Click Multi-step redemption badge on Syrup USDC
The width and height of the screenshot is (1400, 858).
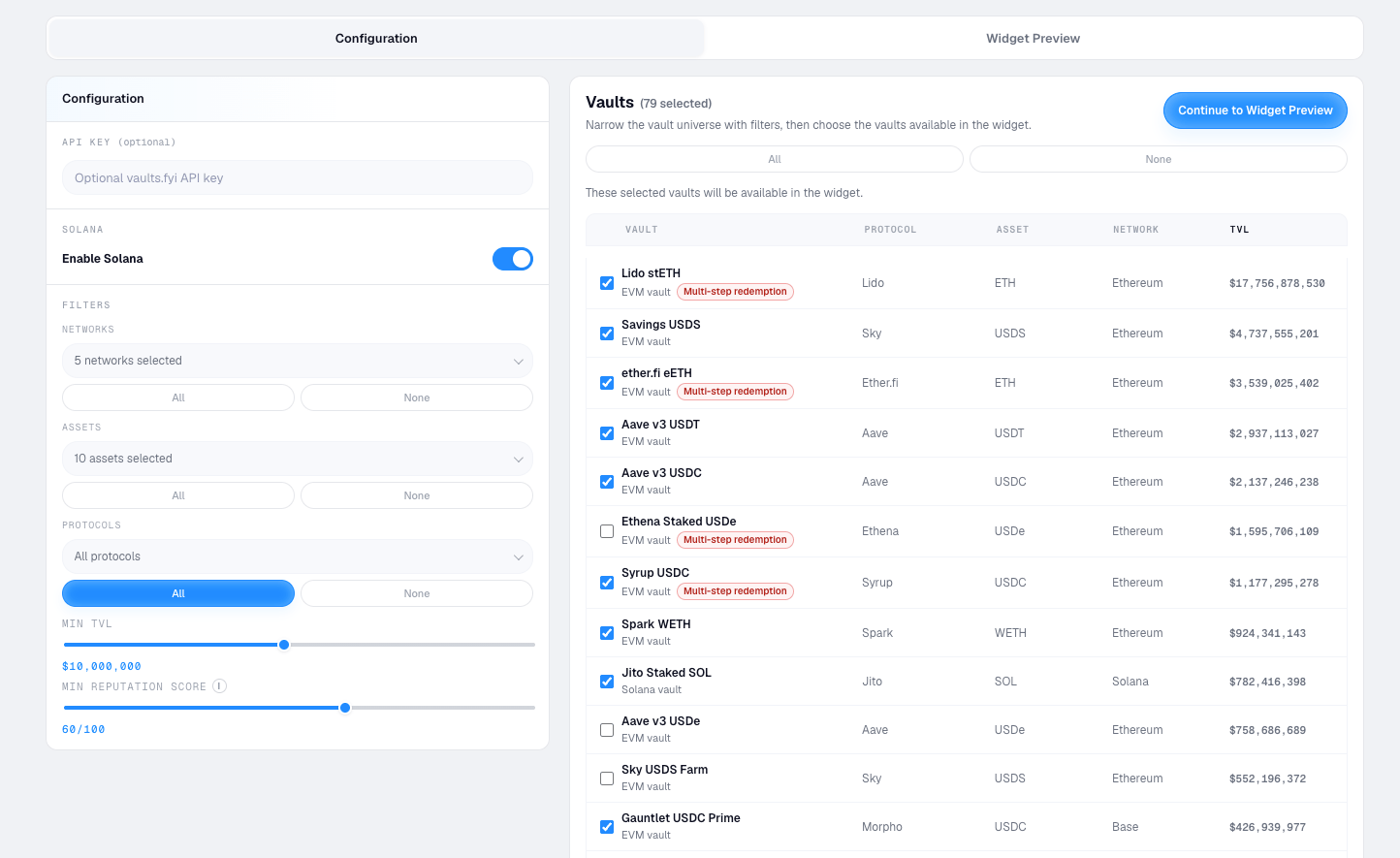(735, 591)
